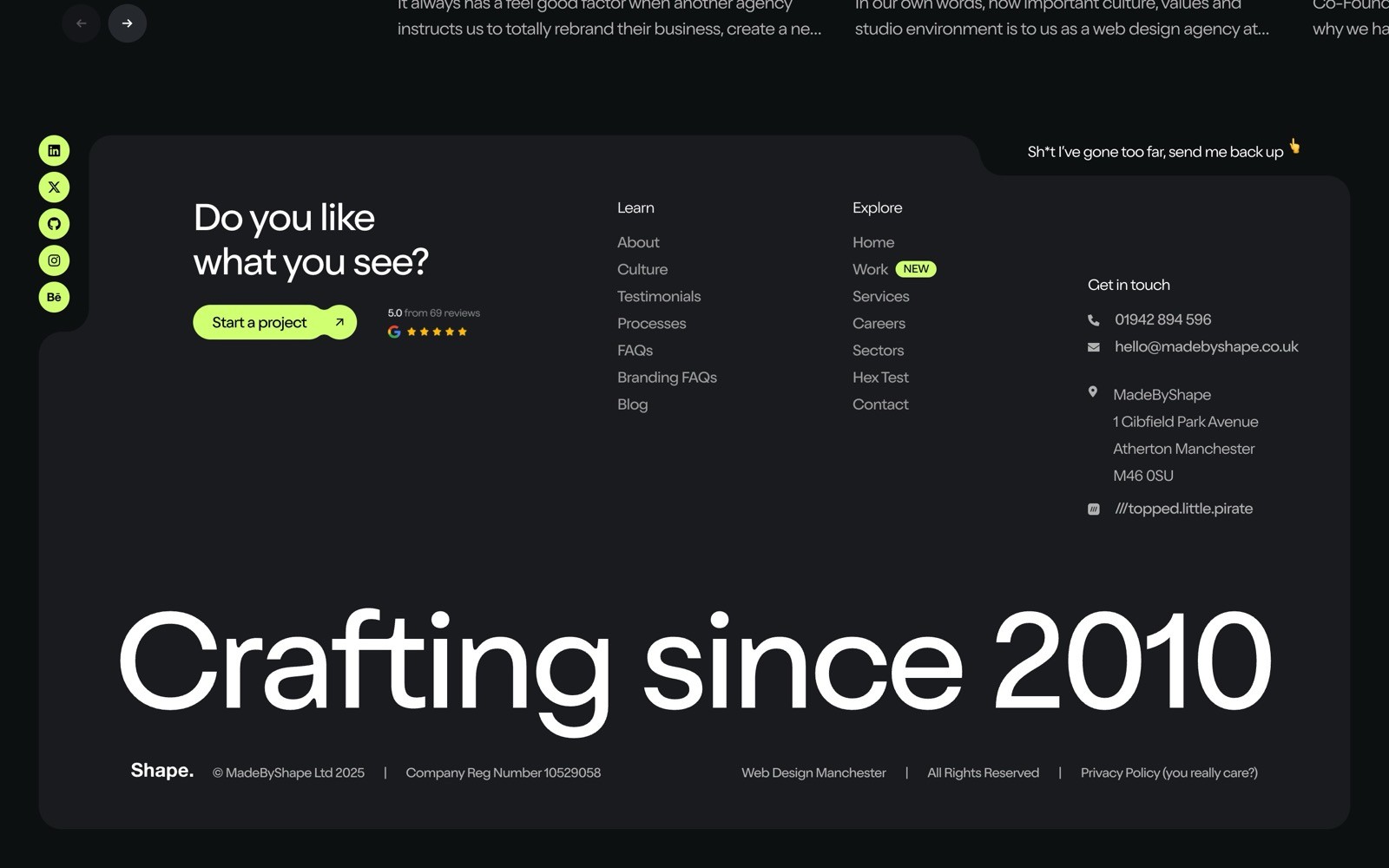1389x868 pixels.
Task: Select Work with the NEW badge
Action: pos(870,269)
